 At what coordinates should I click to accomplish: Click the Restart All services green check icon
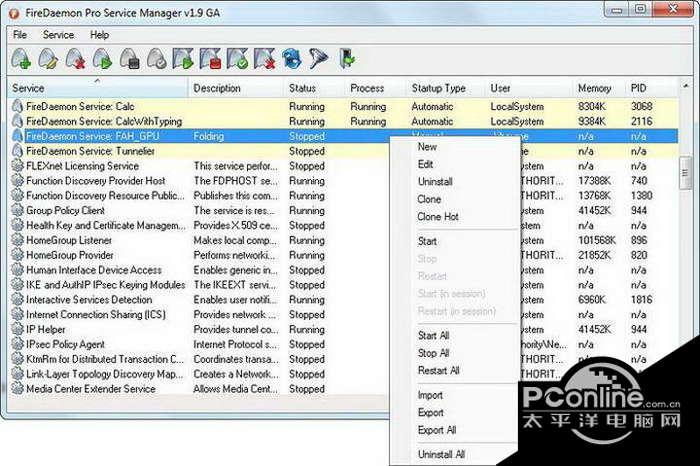tap(238, 59)
